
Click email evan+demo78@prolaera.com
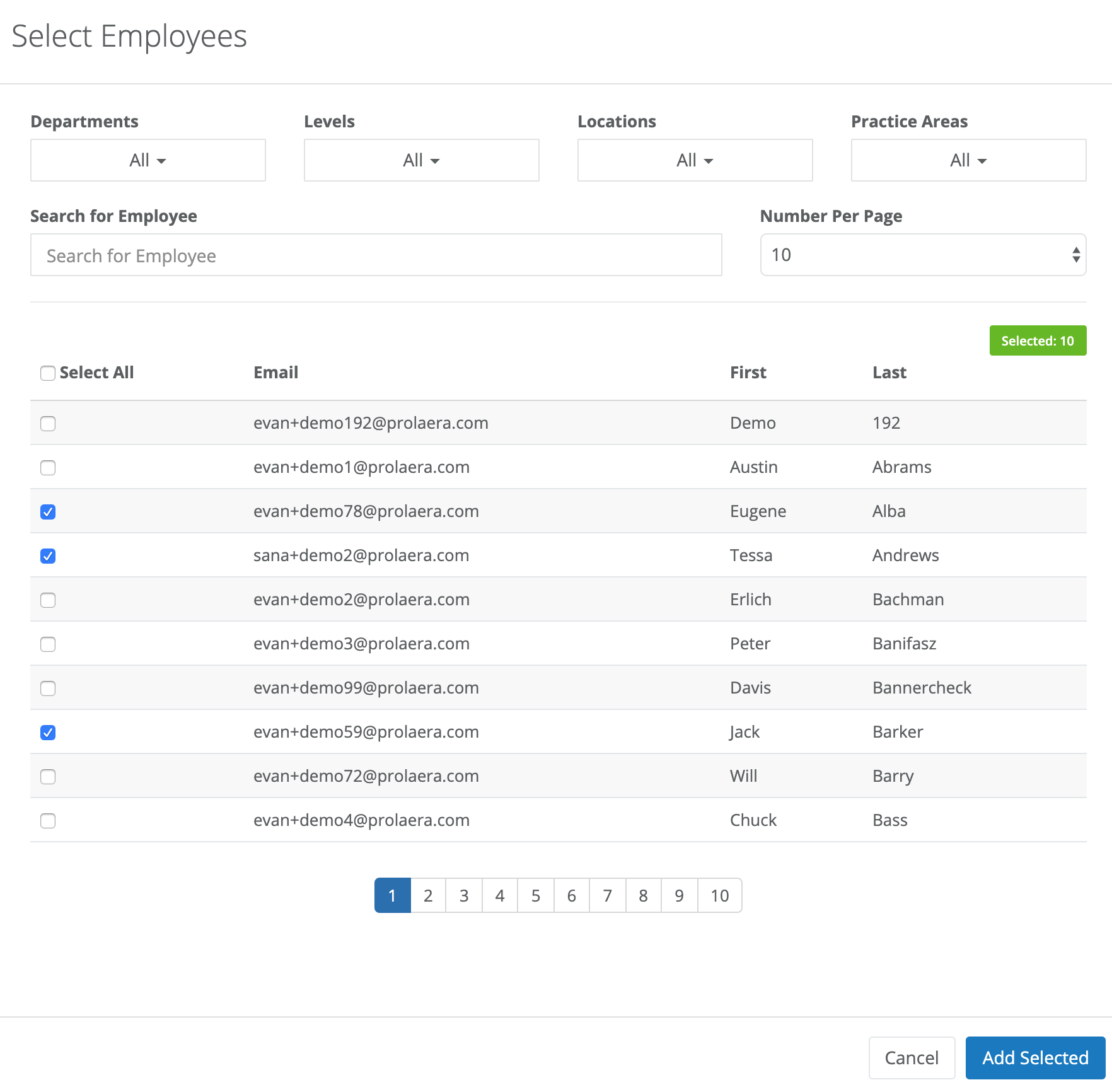pyautogui.click(x=366, y=511)
